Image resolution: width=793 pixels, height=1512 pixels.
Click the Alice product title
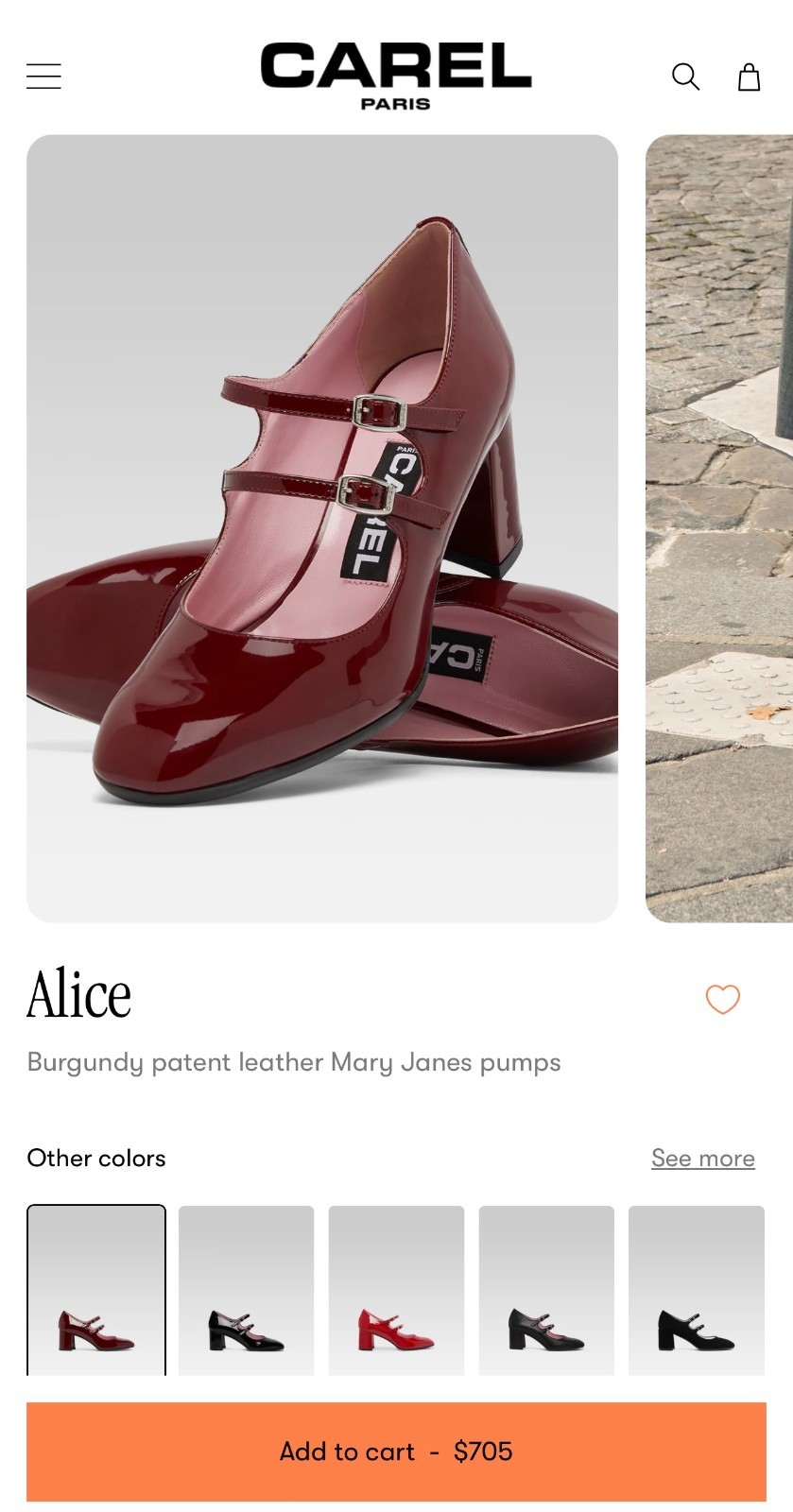pos(79,995)
